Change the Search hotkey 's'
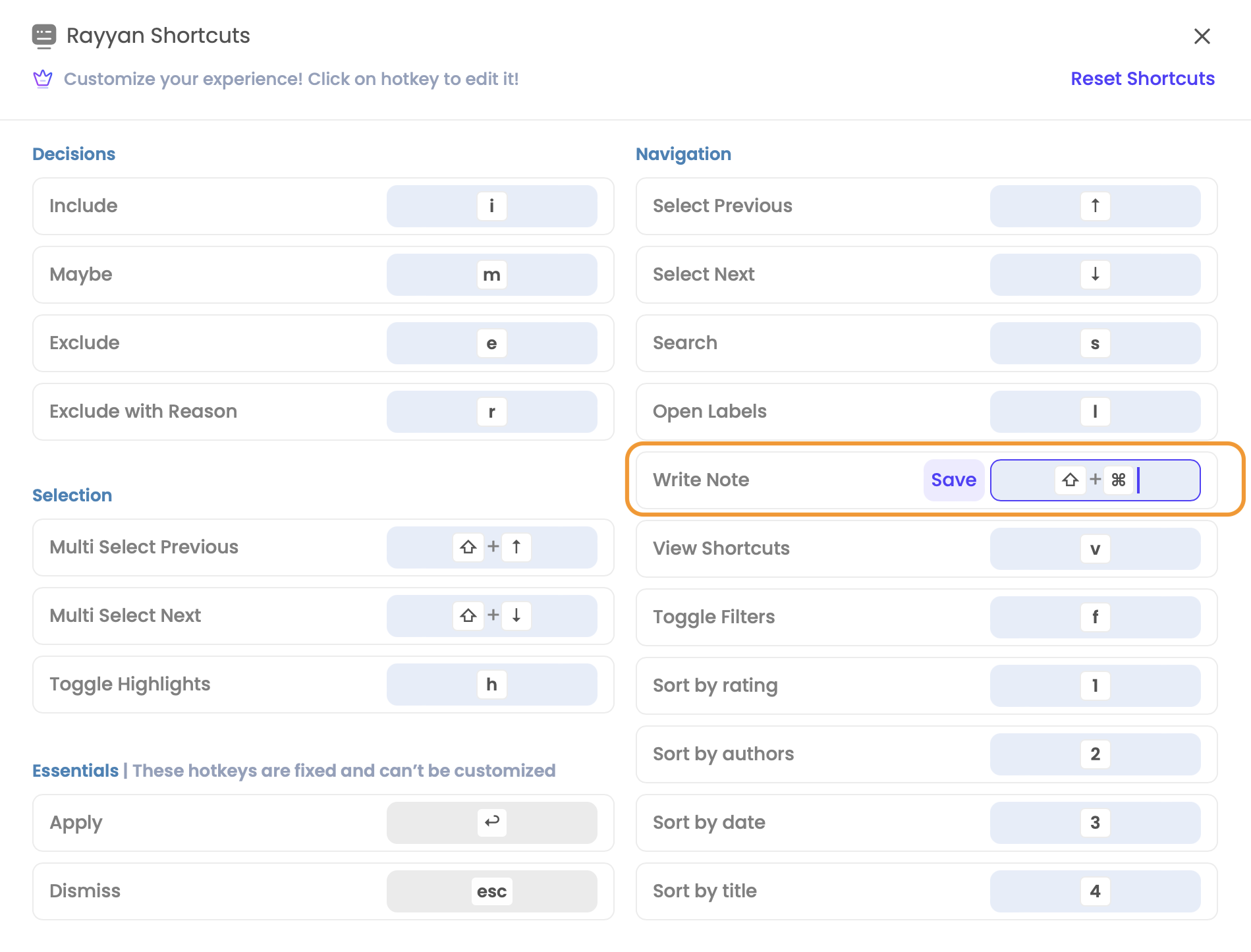The height and width of the screenshot is (952, 1251). pos(1095,343)
